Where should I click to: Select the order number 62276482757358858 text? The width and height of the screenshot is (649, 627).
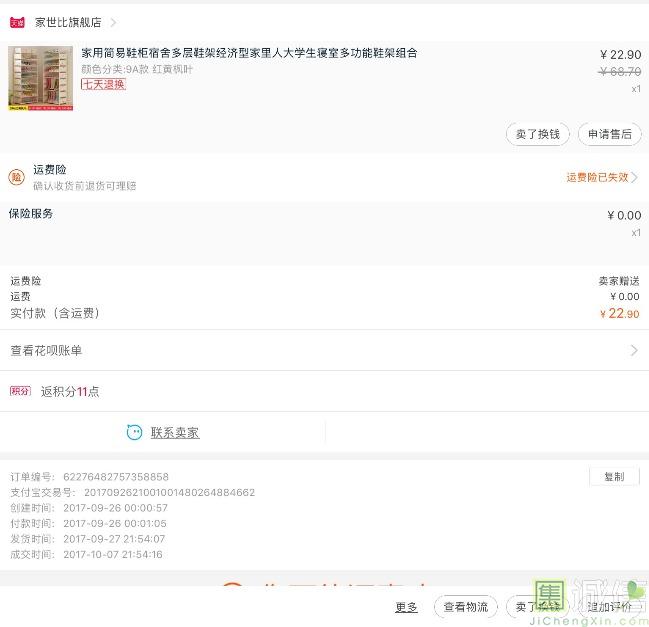click(x=116, y=477)
